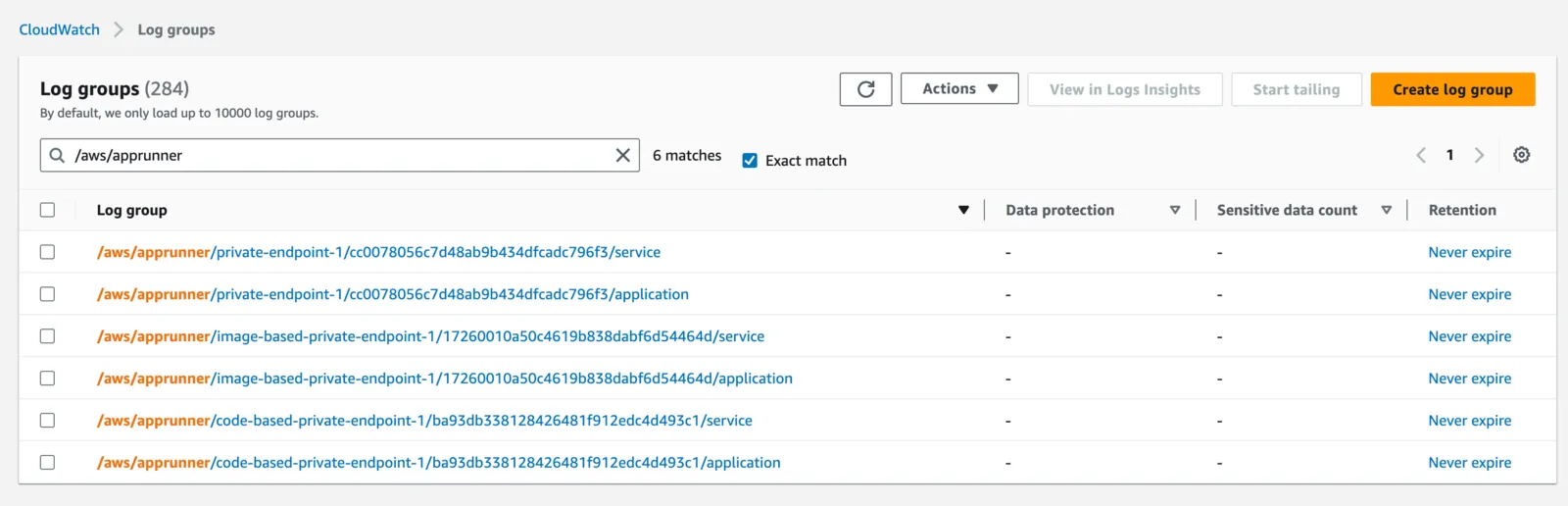Sort by Sensitive data count column
The width and height of the screenshot is (1568, 506).
[x=1387, y=210]
